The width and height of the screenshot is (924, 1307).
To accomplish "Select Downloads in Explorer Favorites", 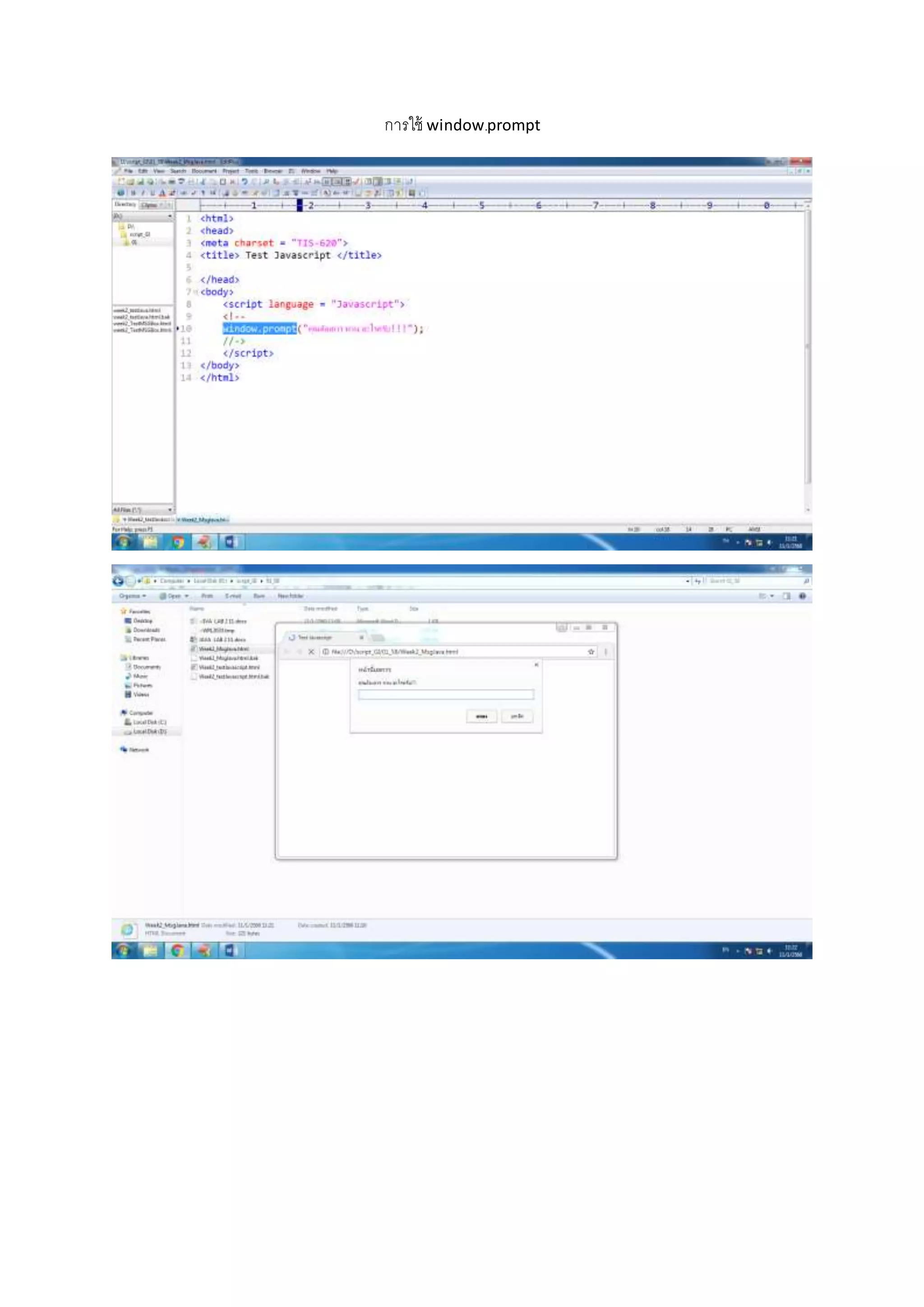I will (x=143, y=630).
